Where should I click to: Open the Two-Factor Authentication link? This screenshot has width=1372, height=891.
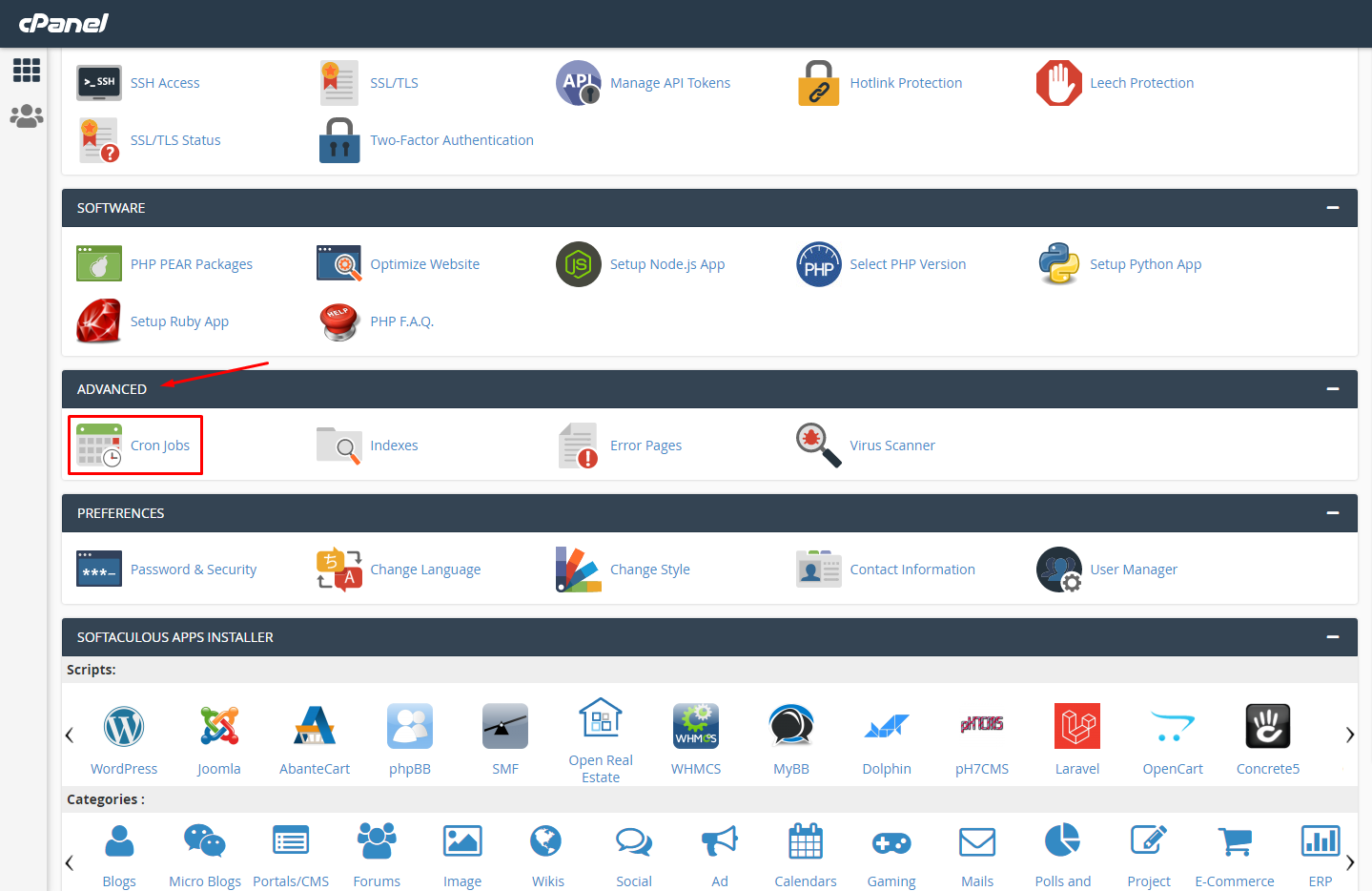coord(452,140)
